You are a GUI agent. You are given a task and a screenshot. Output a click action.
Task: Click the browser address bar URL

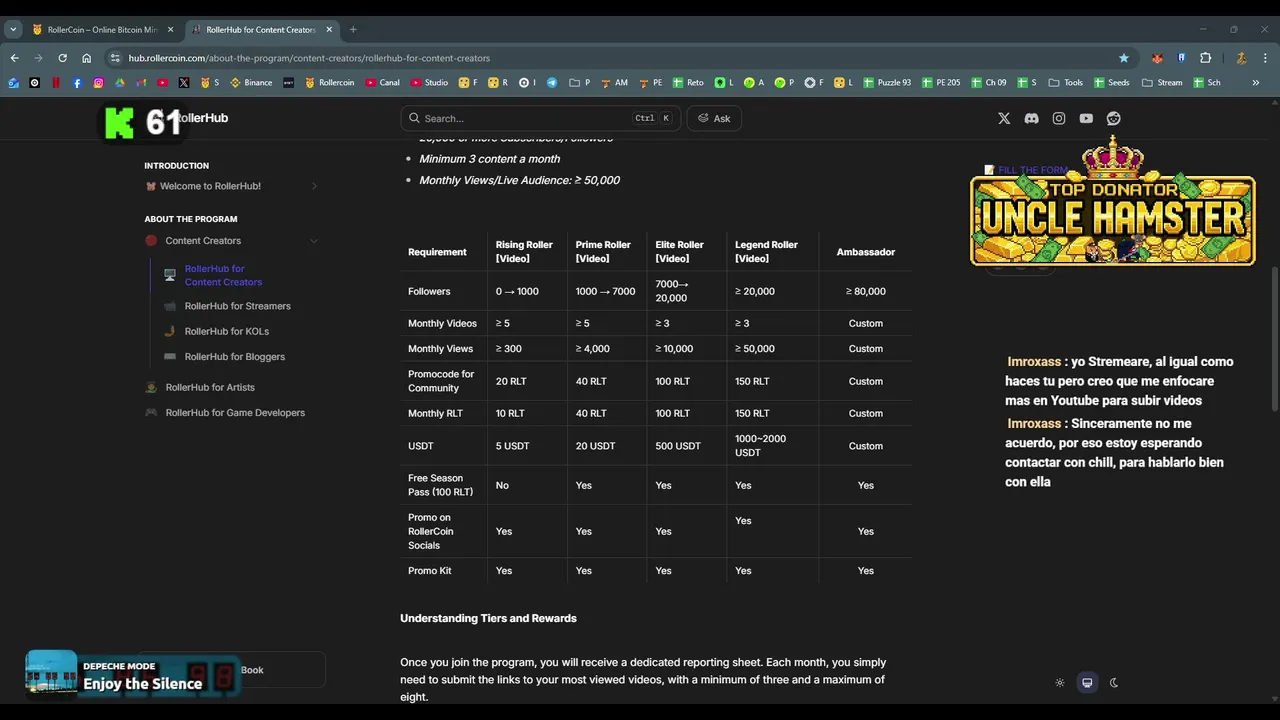tap(309, 58)
